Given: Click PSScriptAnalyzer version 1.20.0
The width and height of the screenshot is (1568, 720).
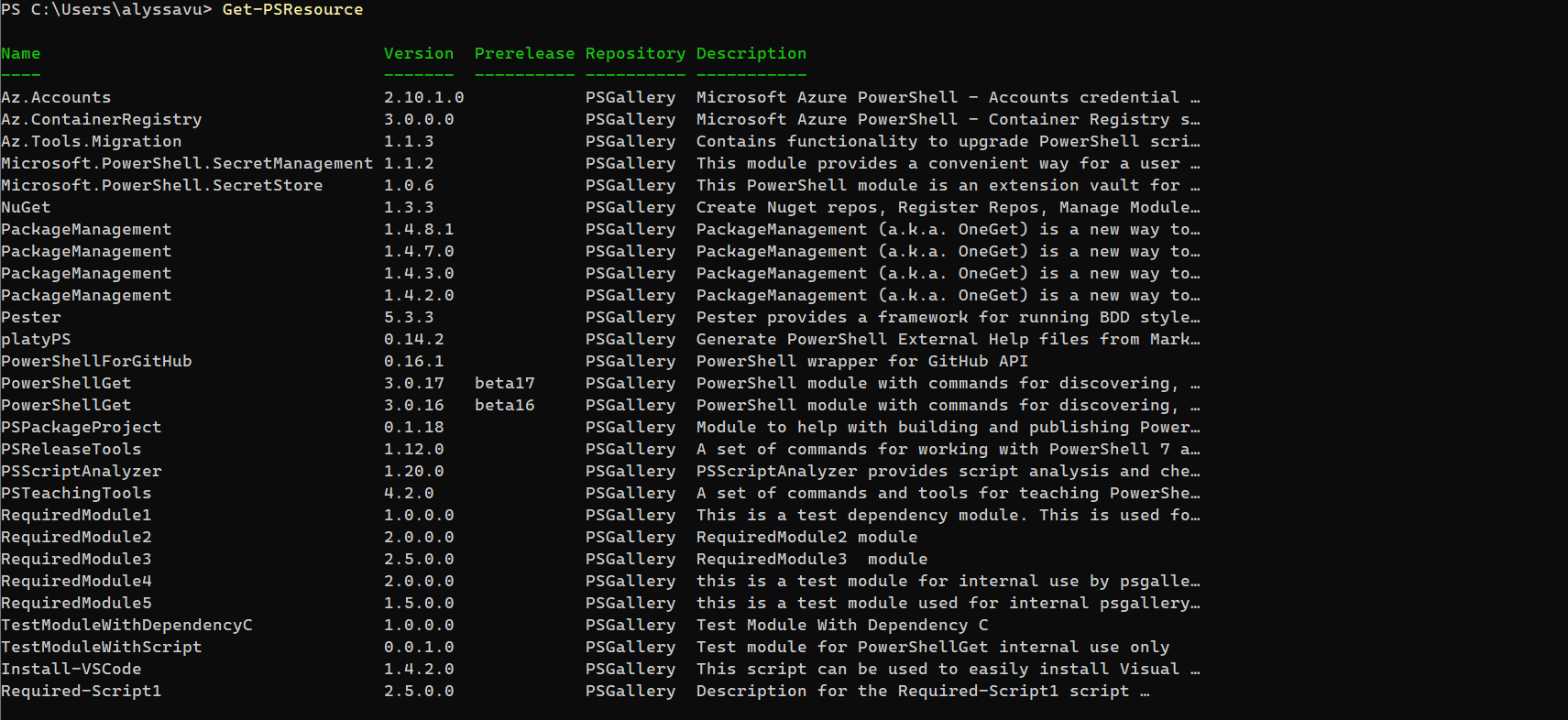Looking at the screenshot, I should (x=414, y=471).
